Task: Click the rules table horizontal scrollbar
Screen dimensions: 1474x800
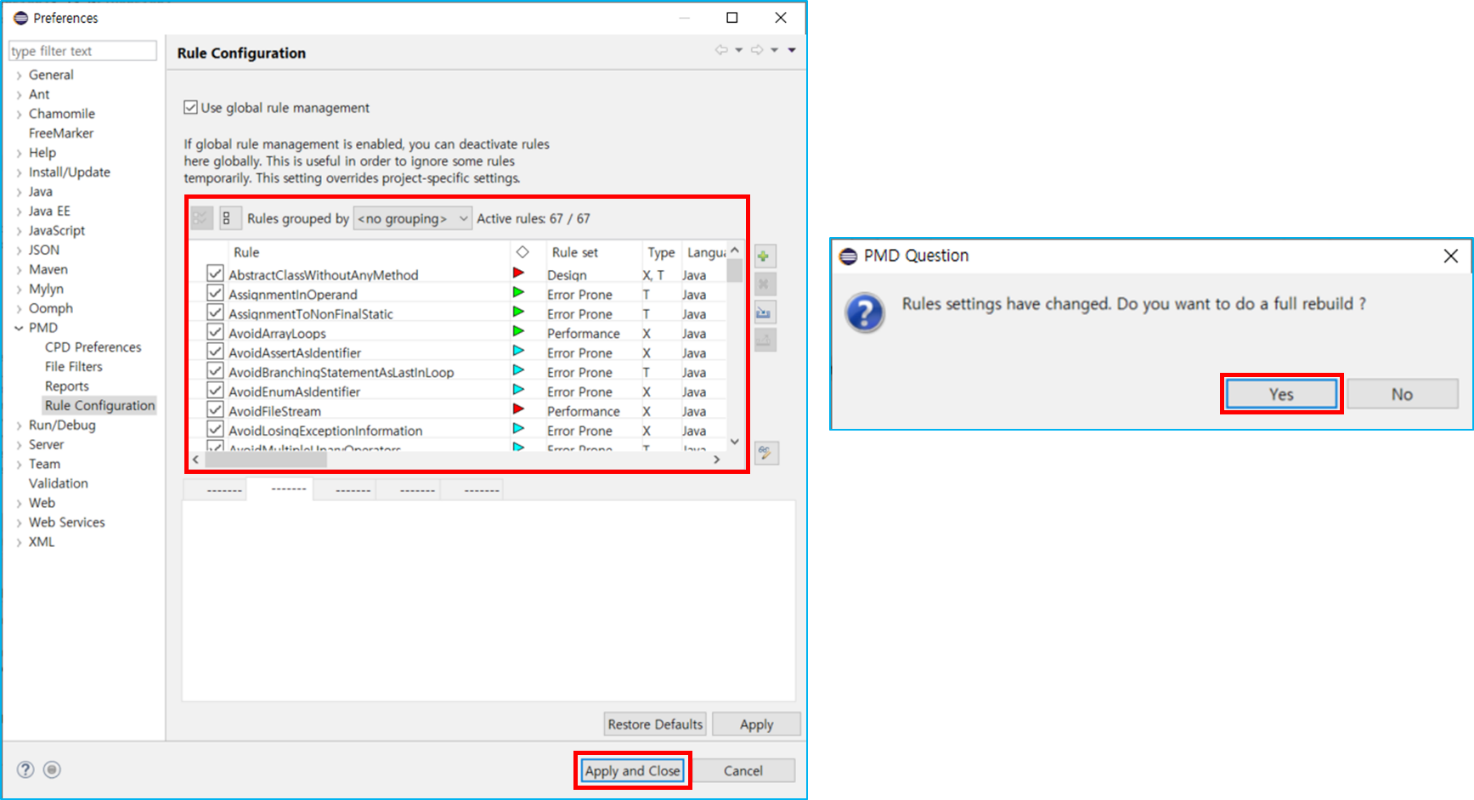Action: 266,460
